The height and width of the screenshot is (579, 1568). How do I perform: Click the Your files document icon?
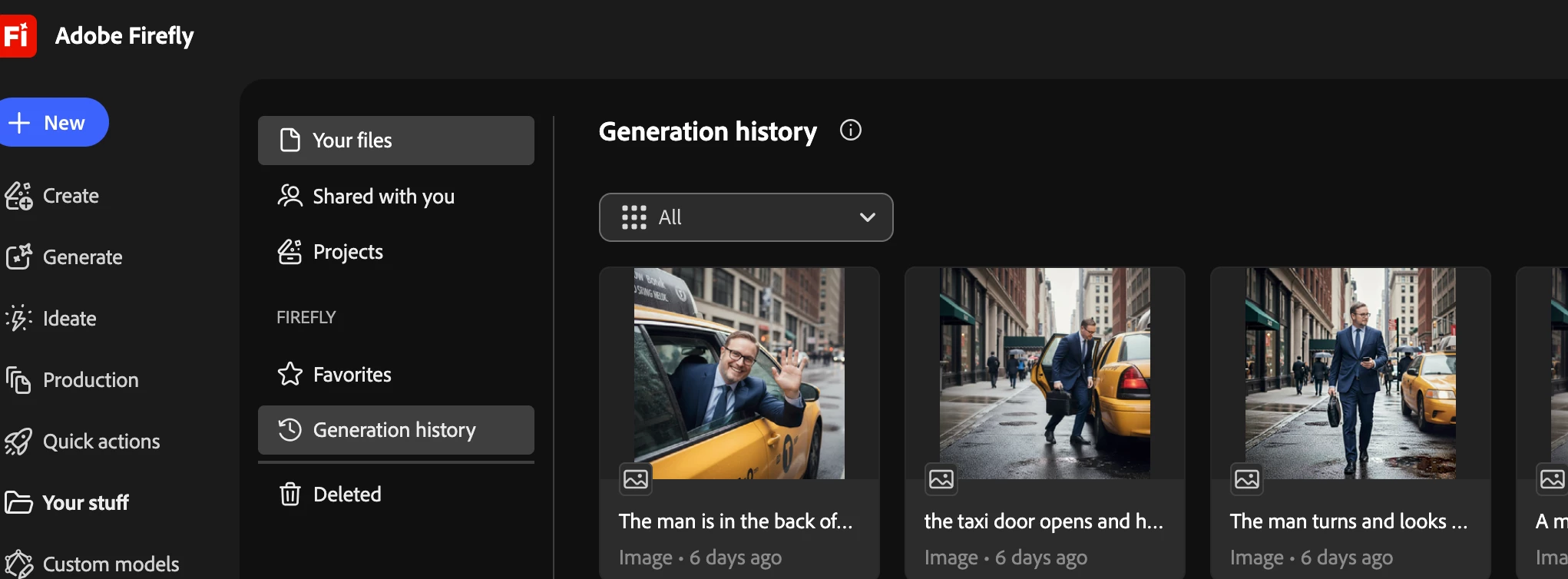click(x=290, y=140)
